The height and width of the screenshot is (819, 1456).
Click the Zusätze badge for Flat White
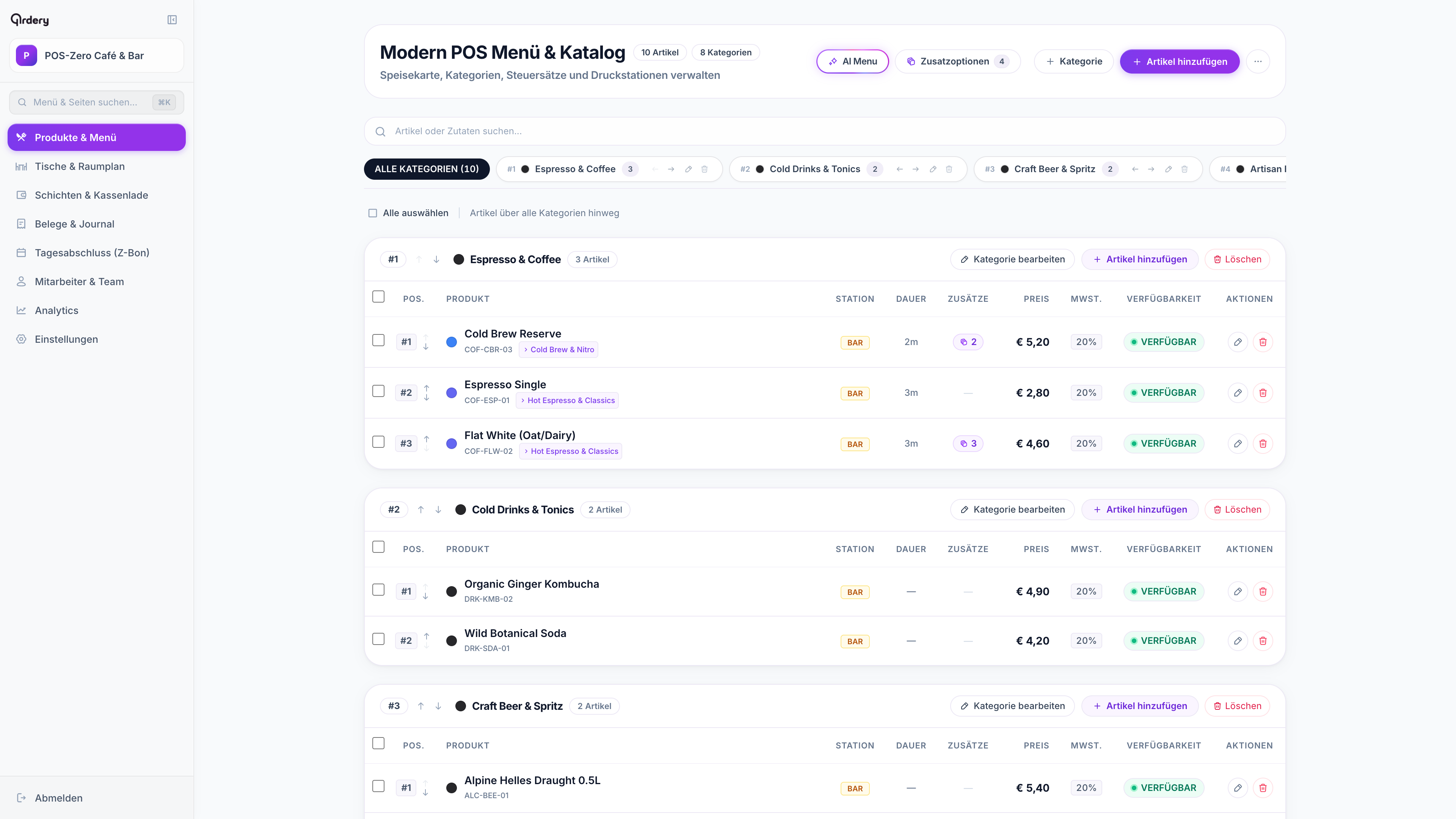coord(968,444)
